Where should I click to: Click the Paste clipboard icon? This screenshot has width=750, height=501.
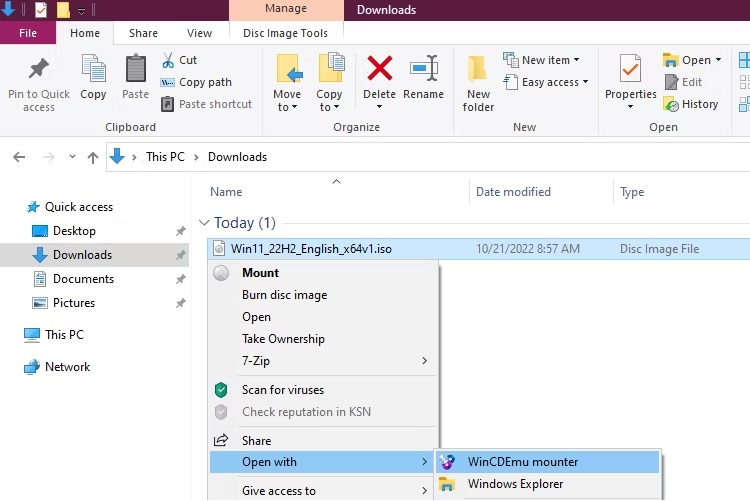136,68
